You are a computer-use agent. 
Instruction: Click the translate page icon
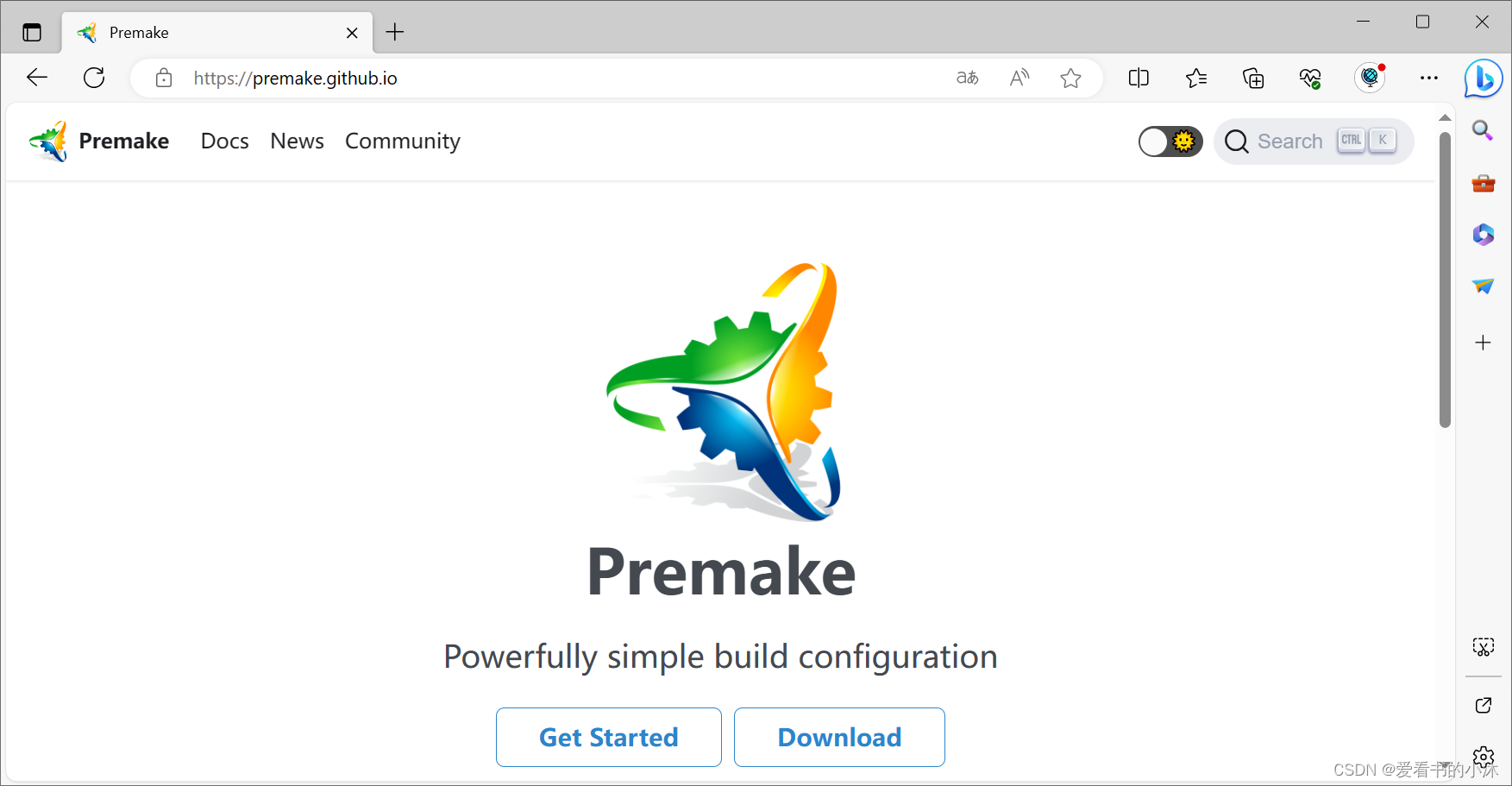coord(967,79)
